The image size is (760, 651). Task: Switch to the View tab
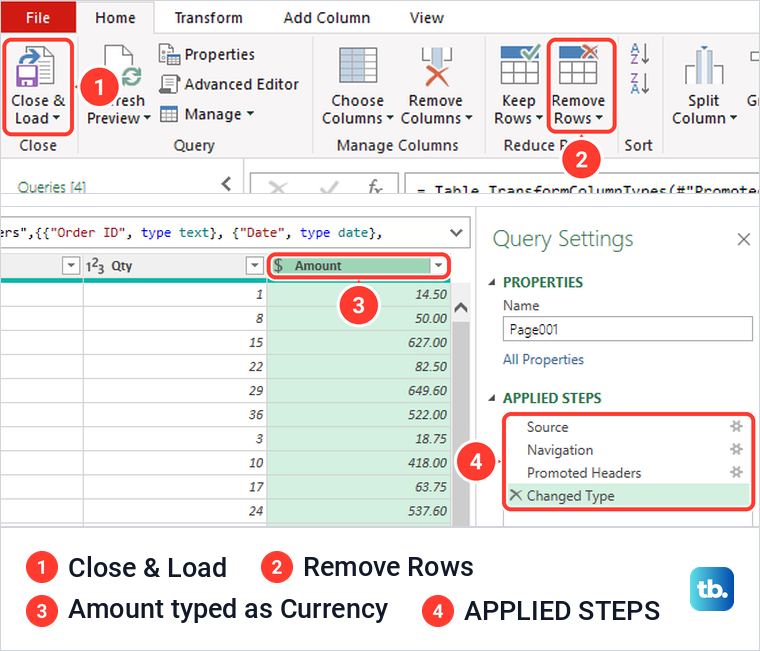(427, 18)
